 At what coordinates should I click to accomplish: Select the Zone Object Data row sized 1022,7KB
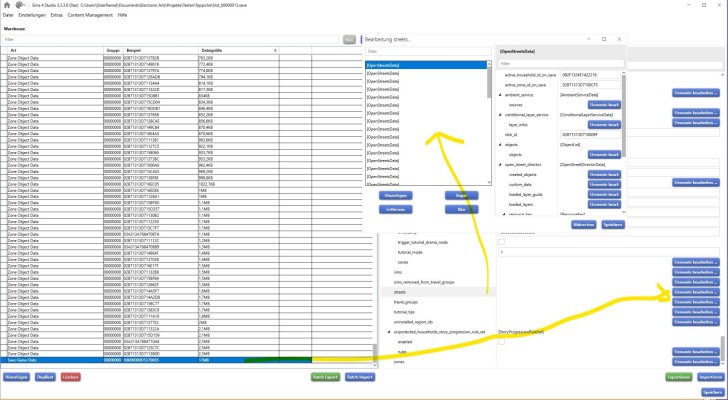click(x=187, y=184)
